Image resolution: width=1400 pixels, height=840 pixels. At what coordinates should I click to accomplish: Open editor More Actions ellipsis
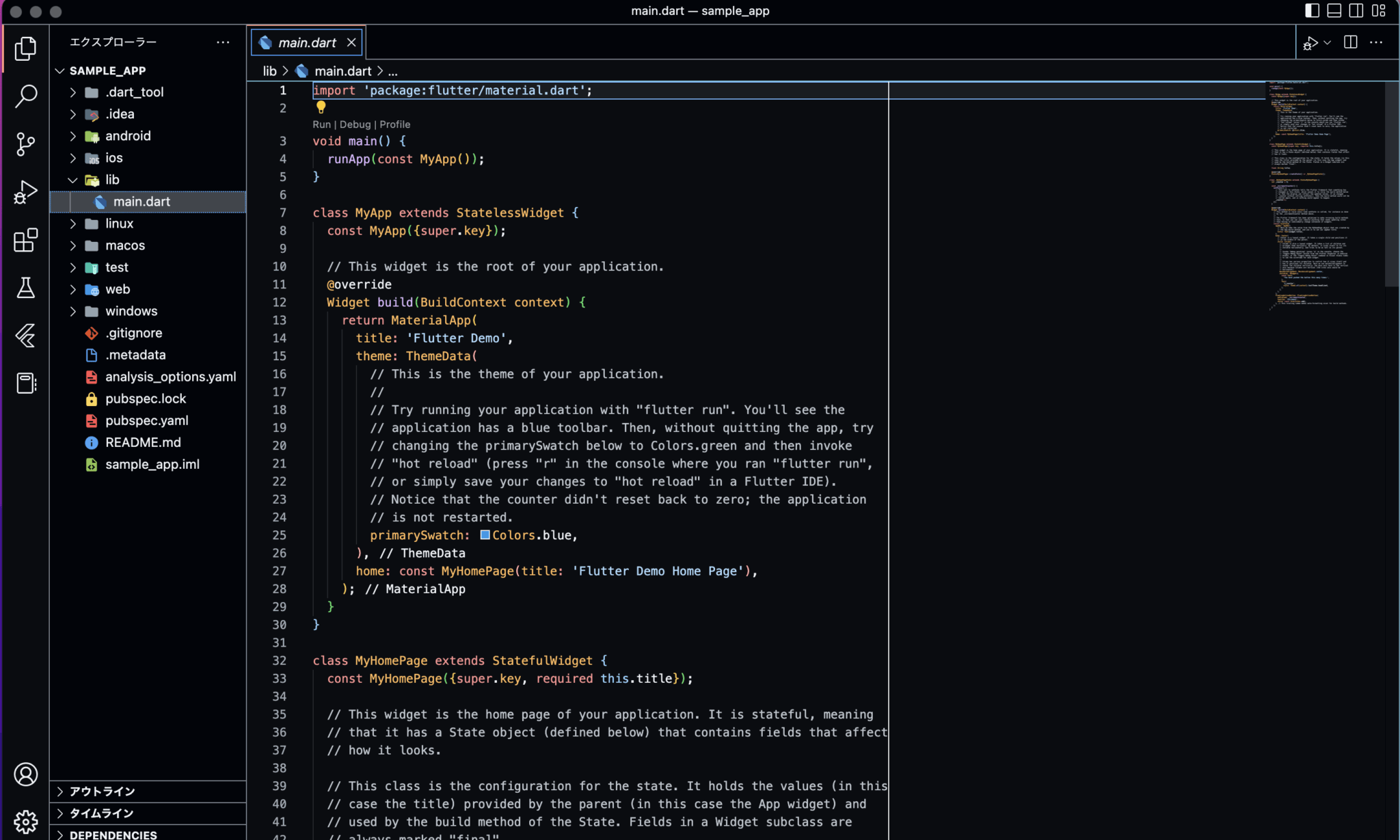(1376, 42)
